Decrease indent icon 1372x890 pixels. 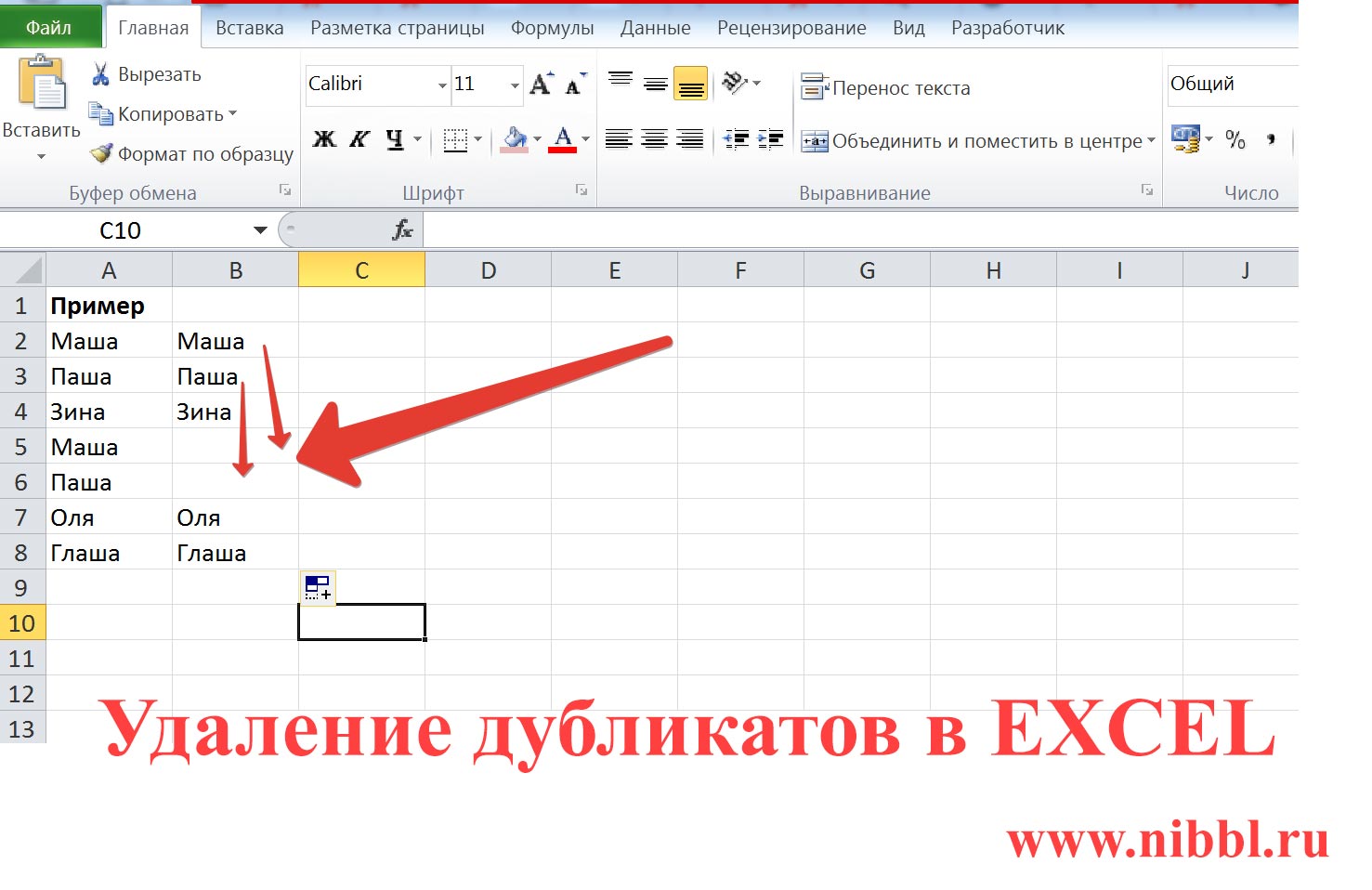coord(736,139)
